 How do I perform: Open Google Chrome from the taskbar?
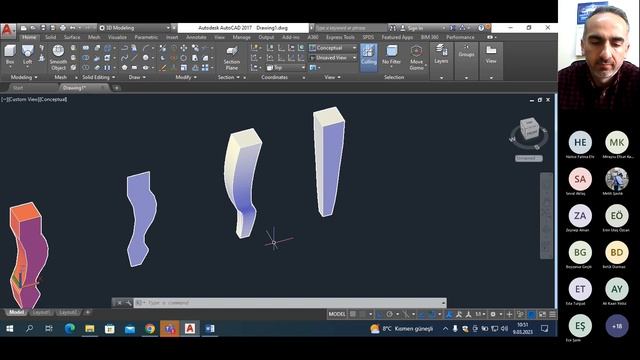tap(150, 329)
